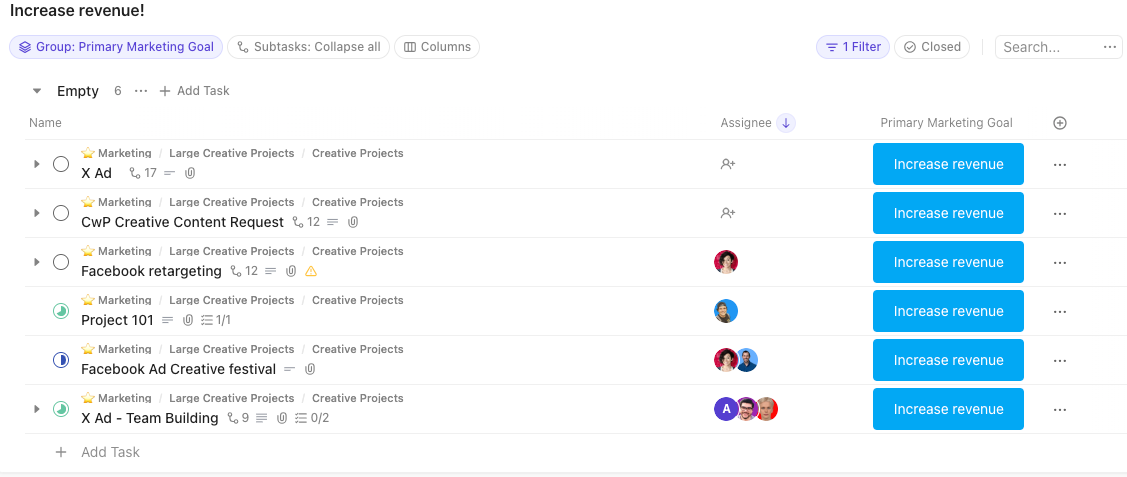The width and height of the screenshot is (1127, 477).
Task: Click the warning triangle on Facebook retargeting
Action: click(311, 271)
